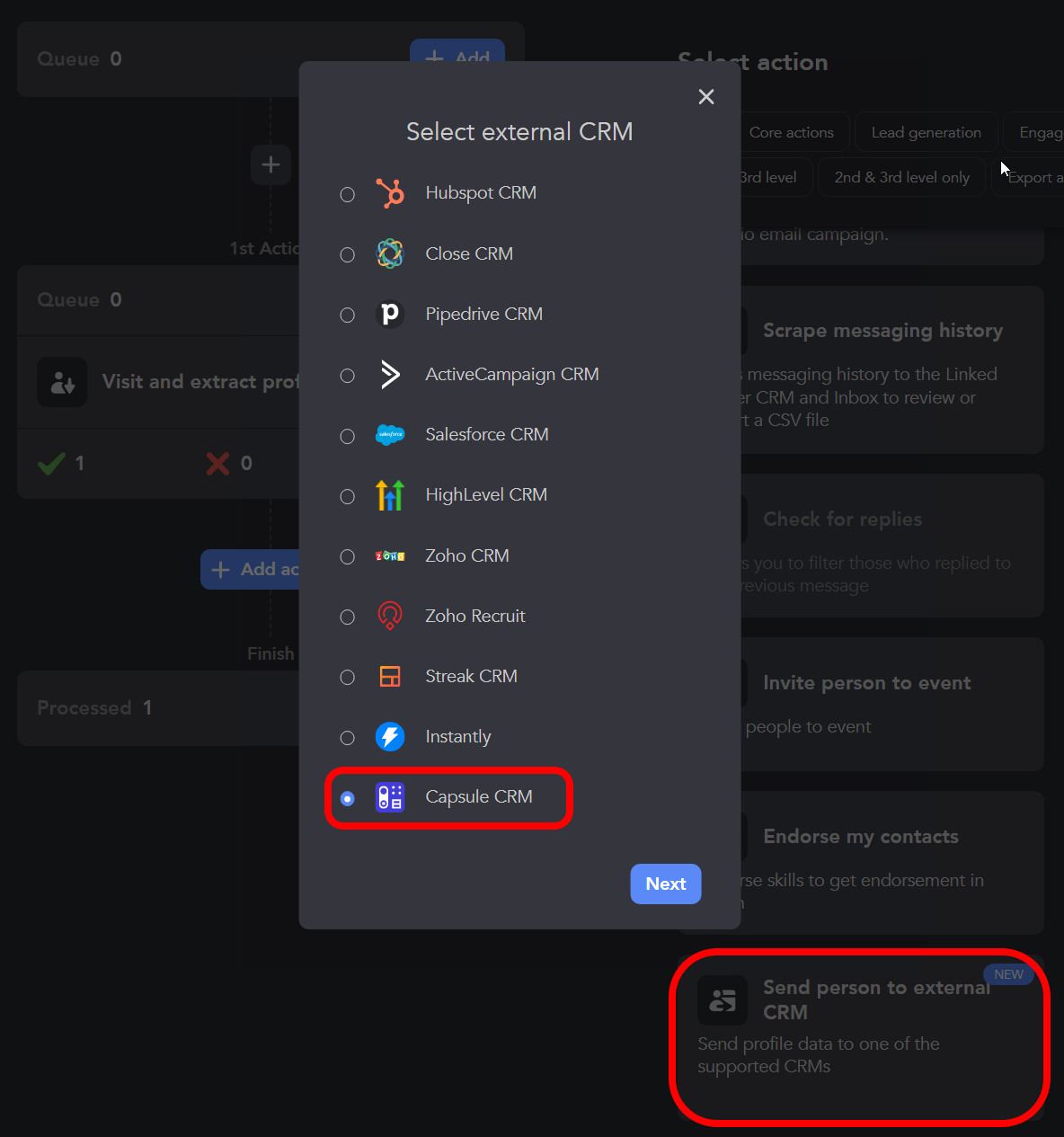Screen dimensions: 1064x1137
Task: Click the Streak CRM orange logo
Action: coord(390,676)
